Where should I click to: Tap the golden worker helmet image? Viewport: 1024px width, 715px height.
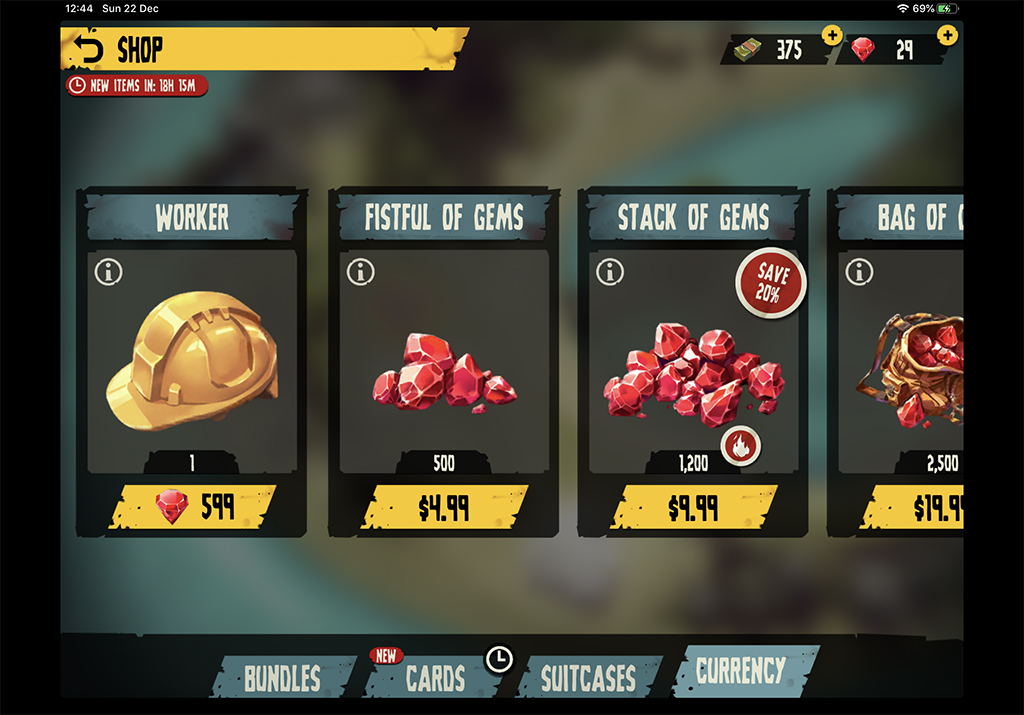click(x=192, y=360)
